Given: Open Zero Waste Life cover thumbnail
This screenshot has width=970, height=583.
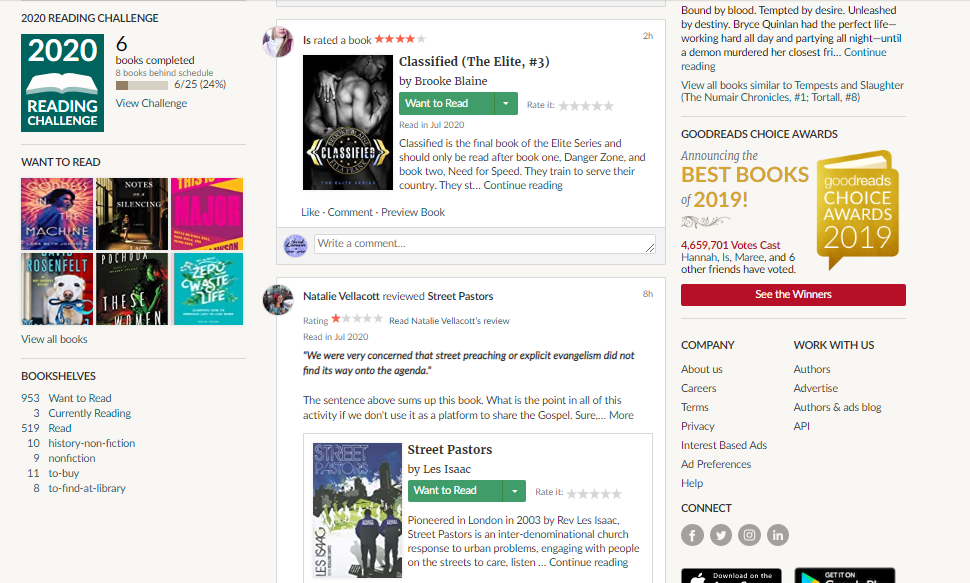Looking at the screenshot, I should click(x=208, y=289).
